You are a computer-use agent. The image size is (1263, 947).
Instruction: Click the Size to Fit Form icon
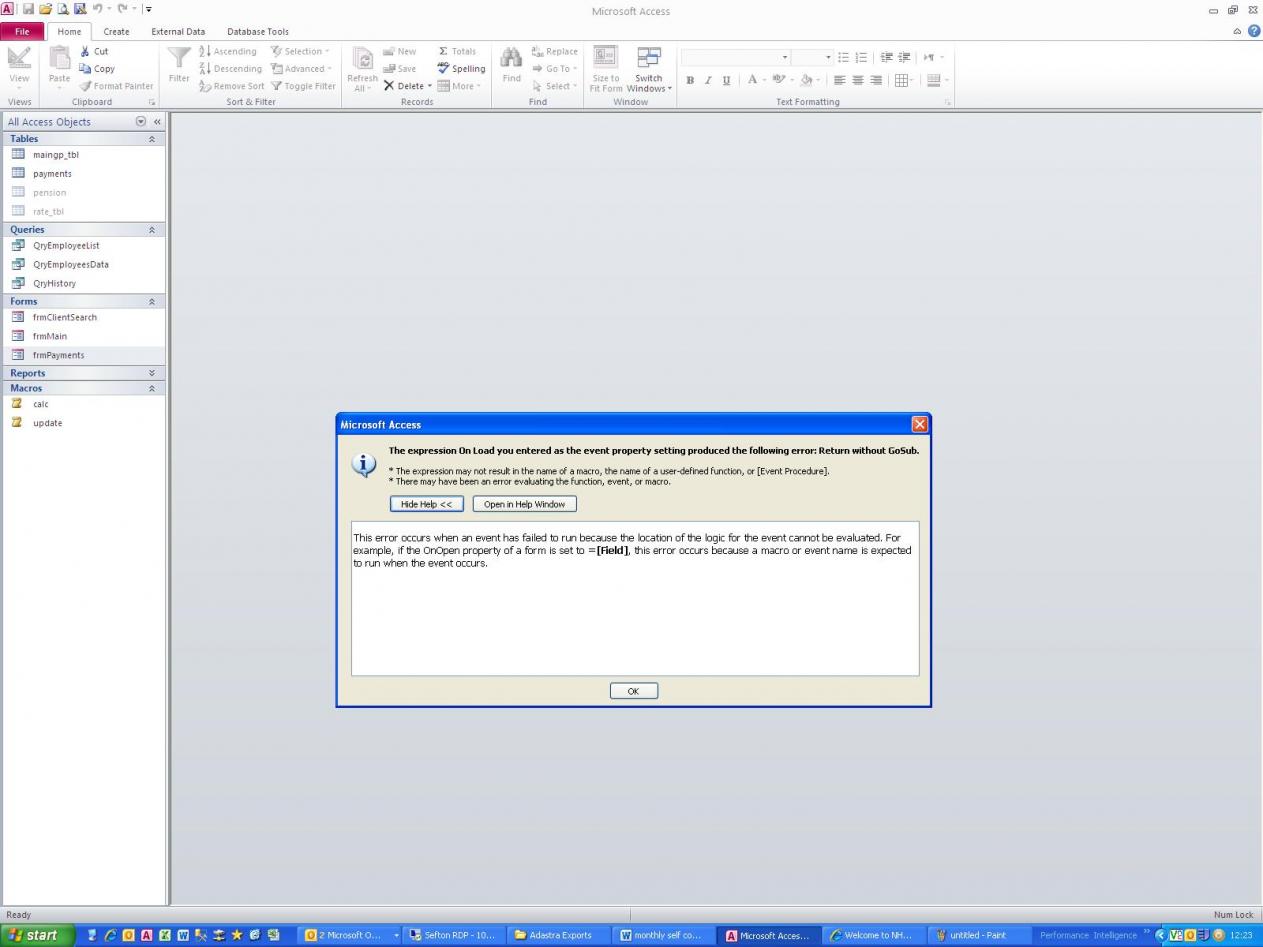click(x=606, y=58)
